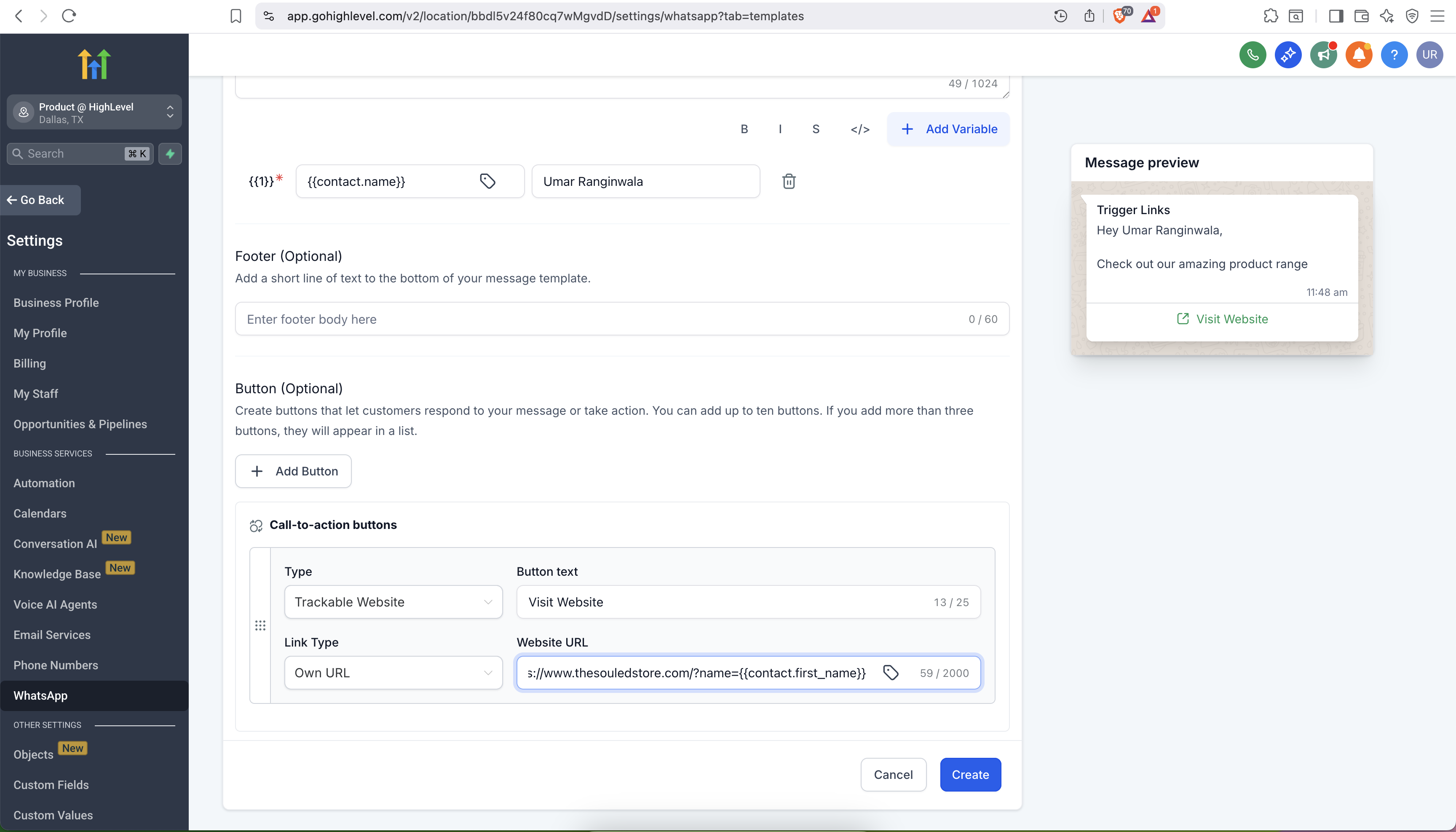
Task: Click the Add Button option
Action: click(x=293, y=471)
